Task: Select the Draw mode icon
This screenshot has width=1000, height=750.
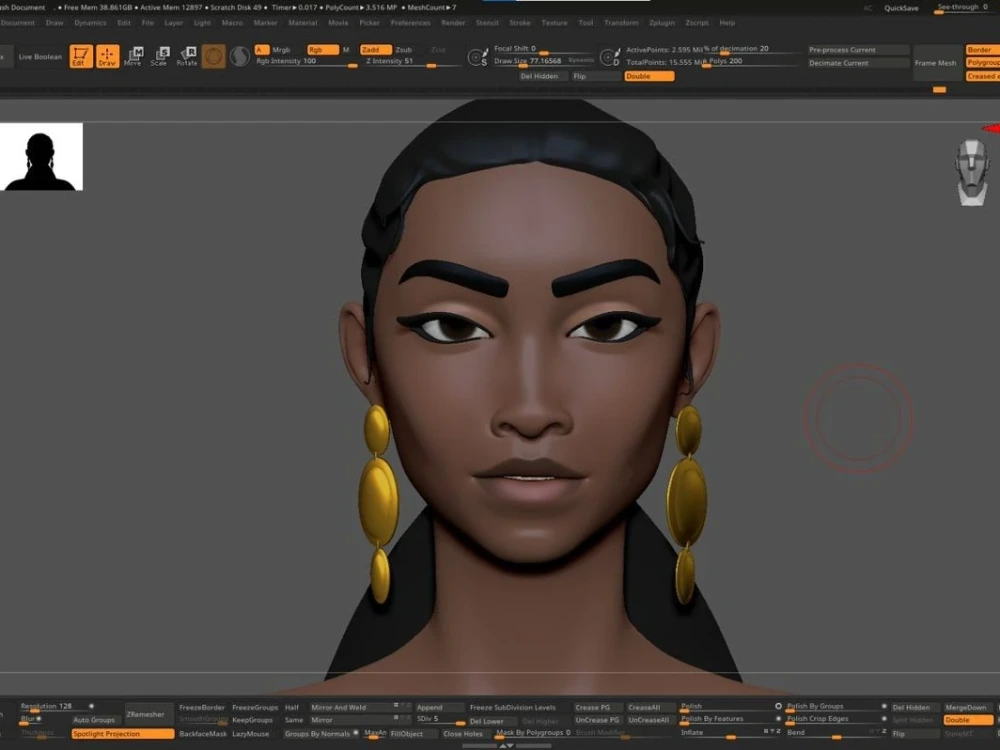Action: [x=107, y=56]
